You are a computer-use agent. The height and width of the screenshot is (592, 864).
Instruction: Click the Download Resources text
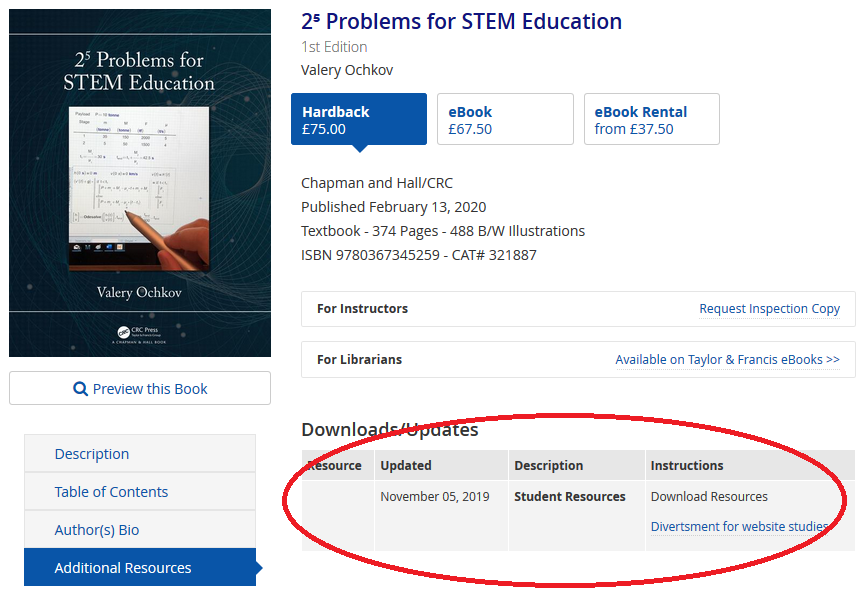tap(709, 497)
